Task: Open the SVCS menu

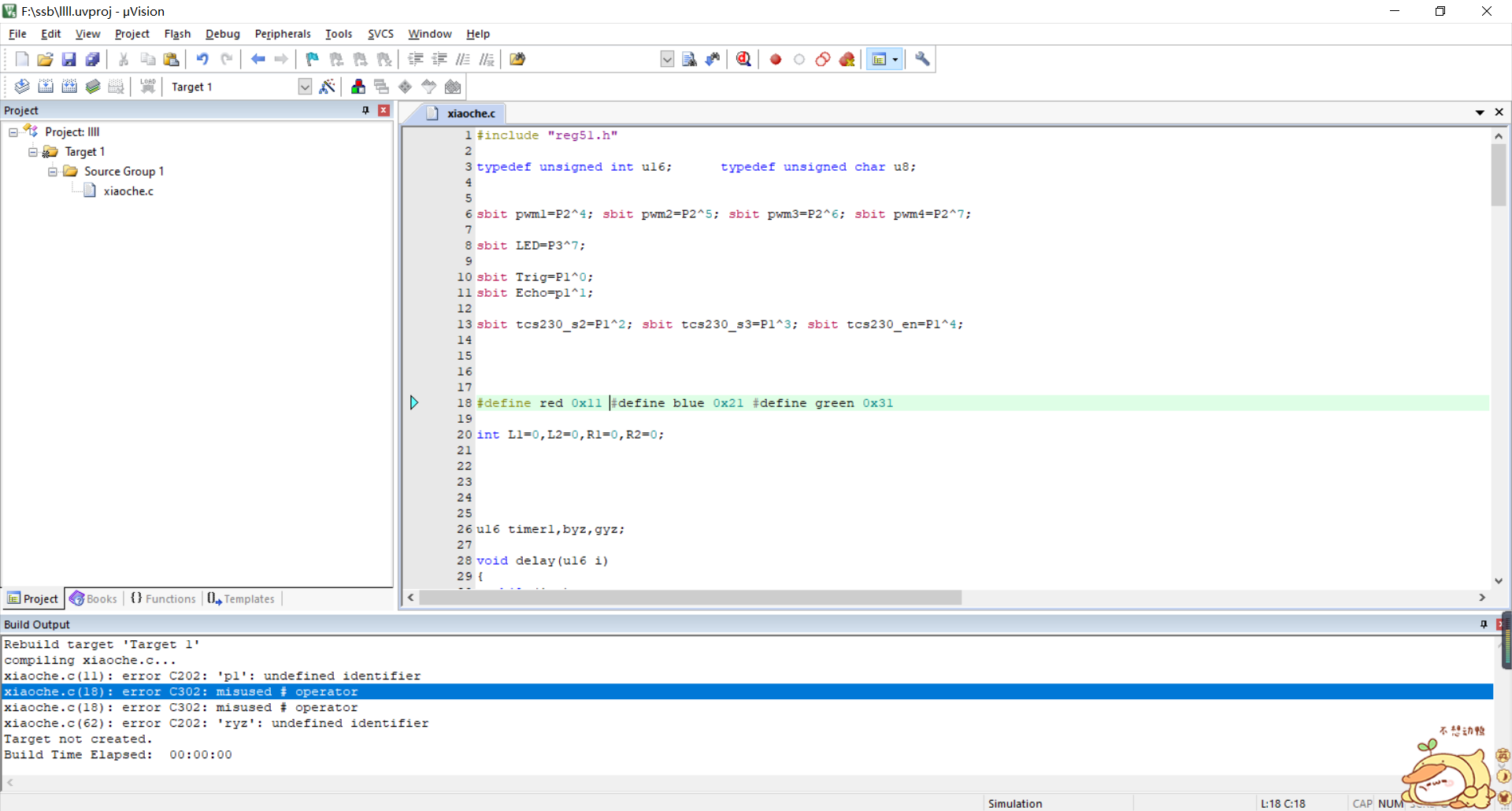Action: (x=380, y=34)
